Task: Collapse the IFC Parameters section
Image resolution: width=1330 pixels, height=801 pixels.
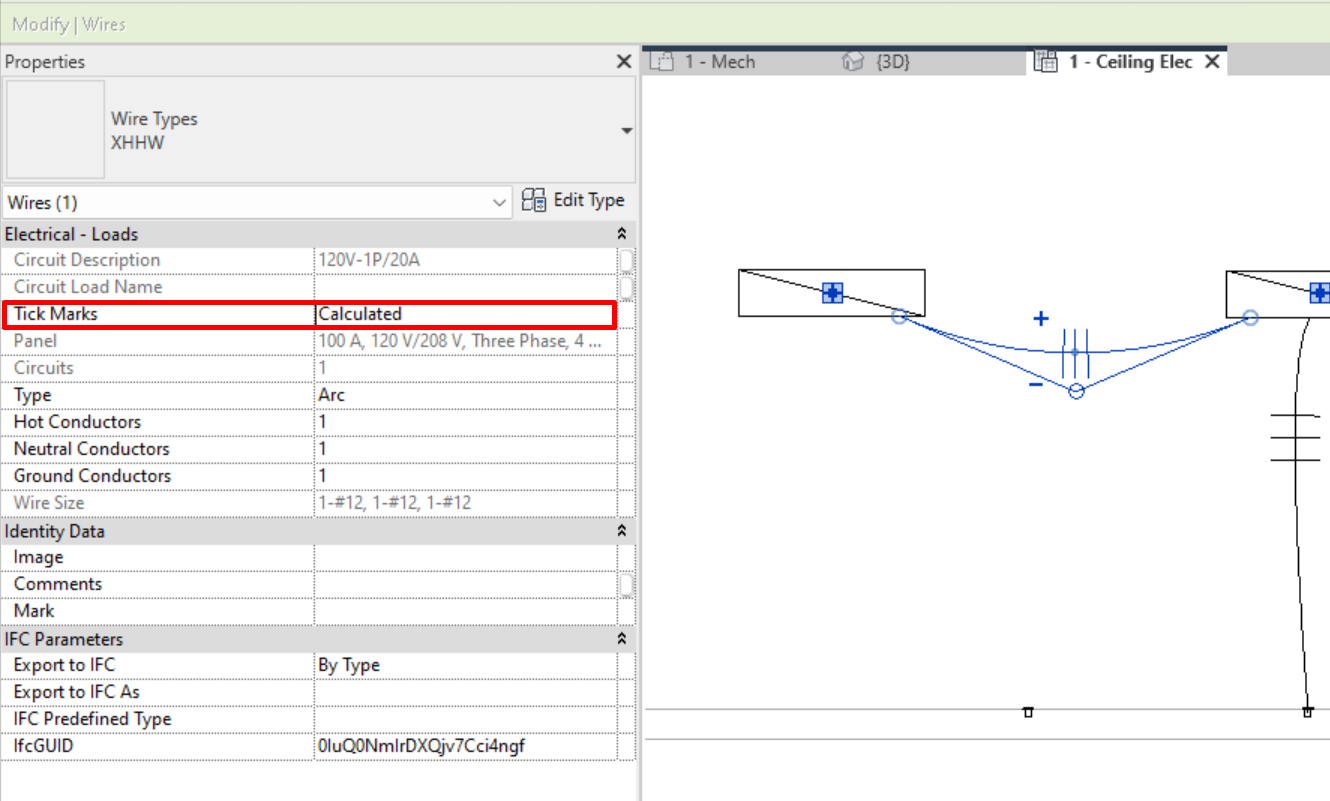Action: click(623, 639)
